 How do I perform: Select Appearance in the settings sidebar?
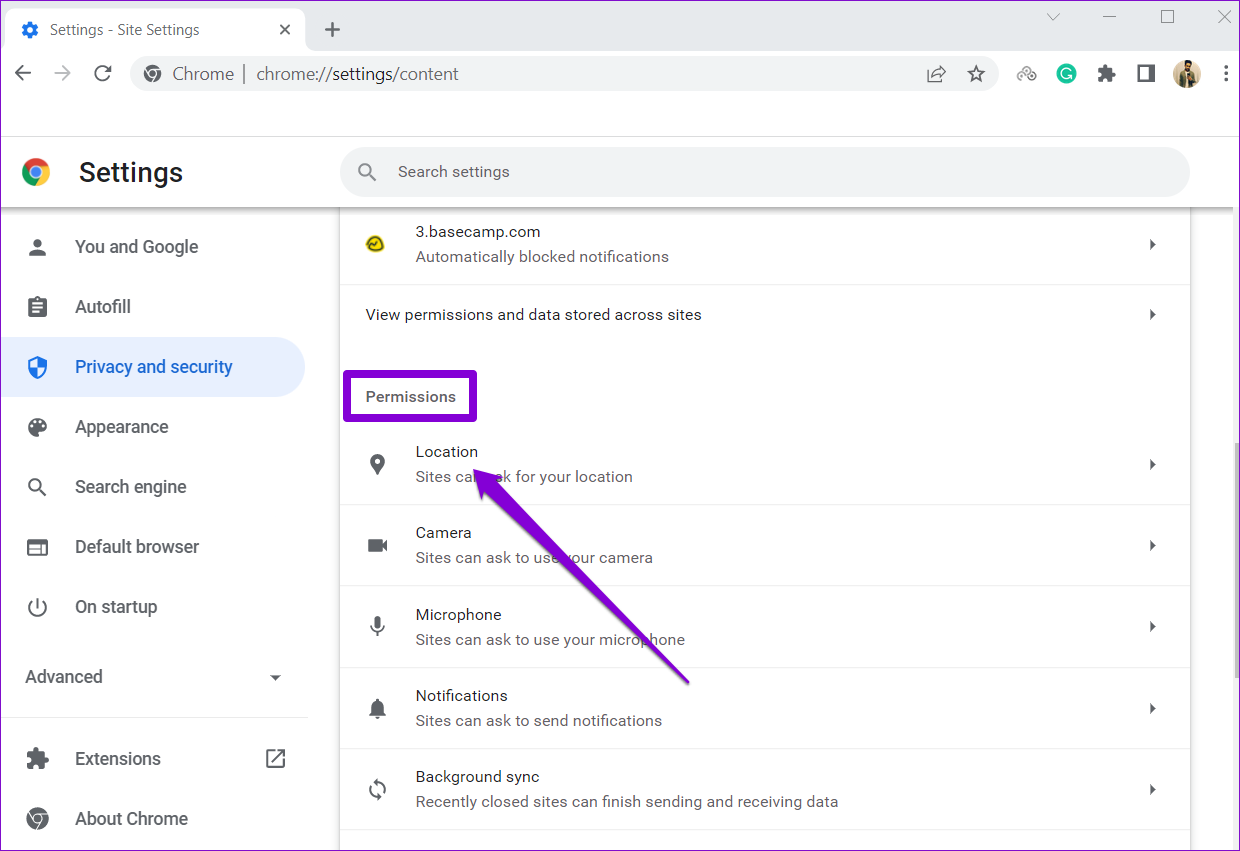pos(121,427)
